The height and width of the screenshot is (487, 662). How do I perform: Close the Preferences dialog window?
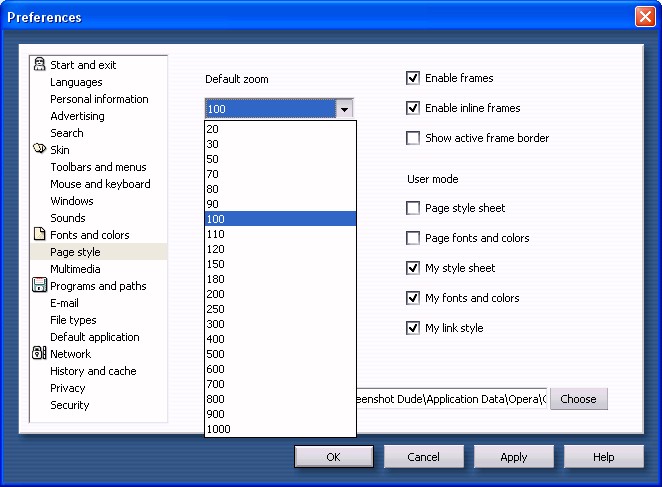pyautogui.click(x=644, y=17)
